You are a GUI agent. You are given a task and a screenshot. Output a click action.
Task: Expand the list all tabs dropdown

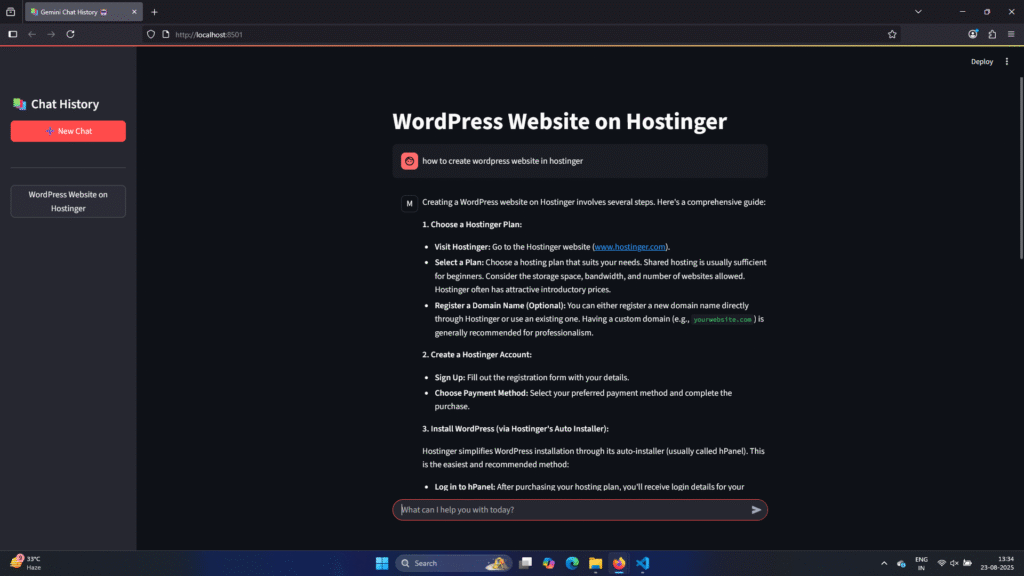[918, 12]
